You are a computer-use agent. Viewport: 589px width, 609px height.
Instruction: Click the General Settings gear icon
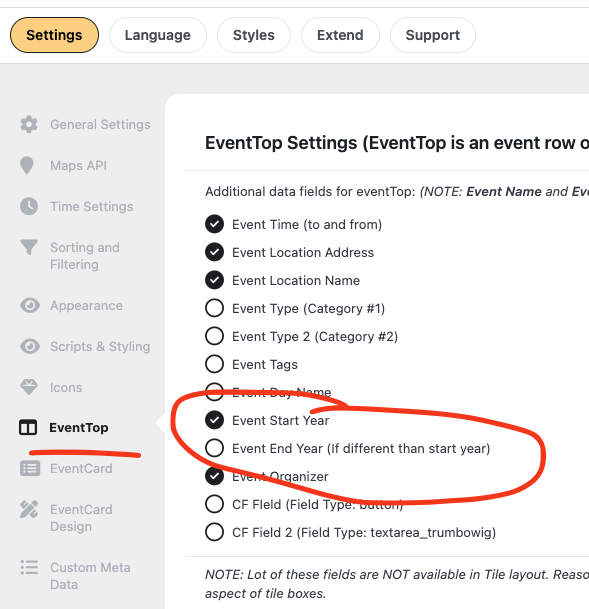[29, 124]
